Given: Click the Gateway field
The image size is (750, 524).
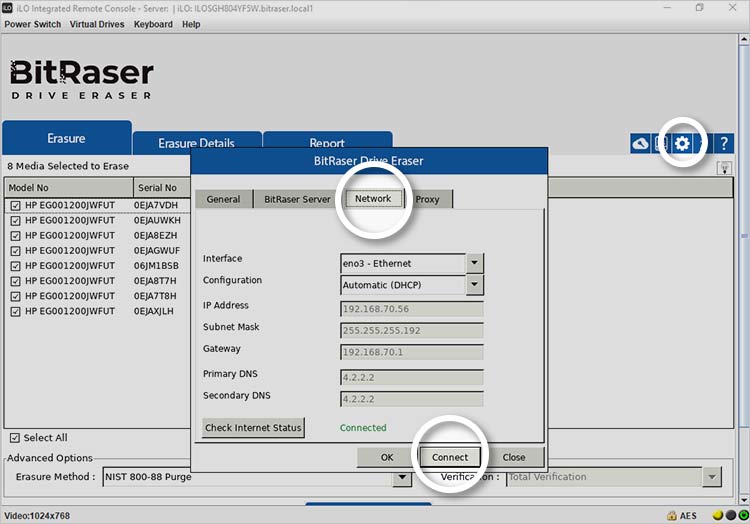Looking at the screenshot, I should 412,352.
